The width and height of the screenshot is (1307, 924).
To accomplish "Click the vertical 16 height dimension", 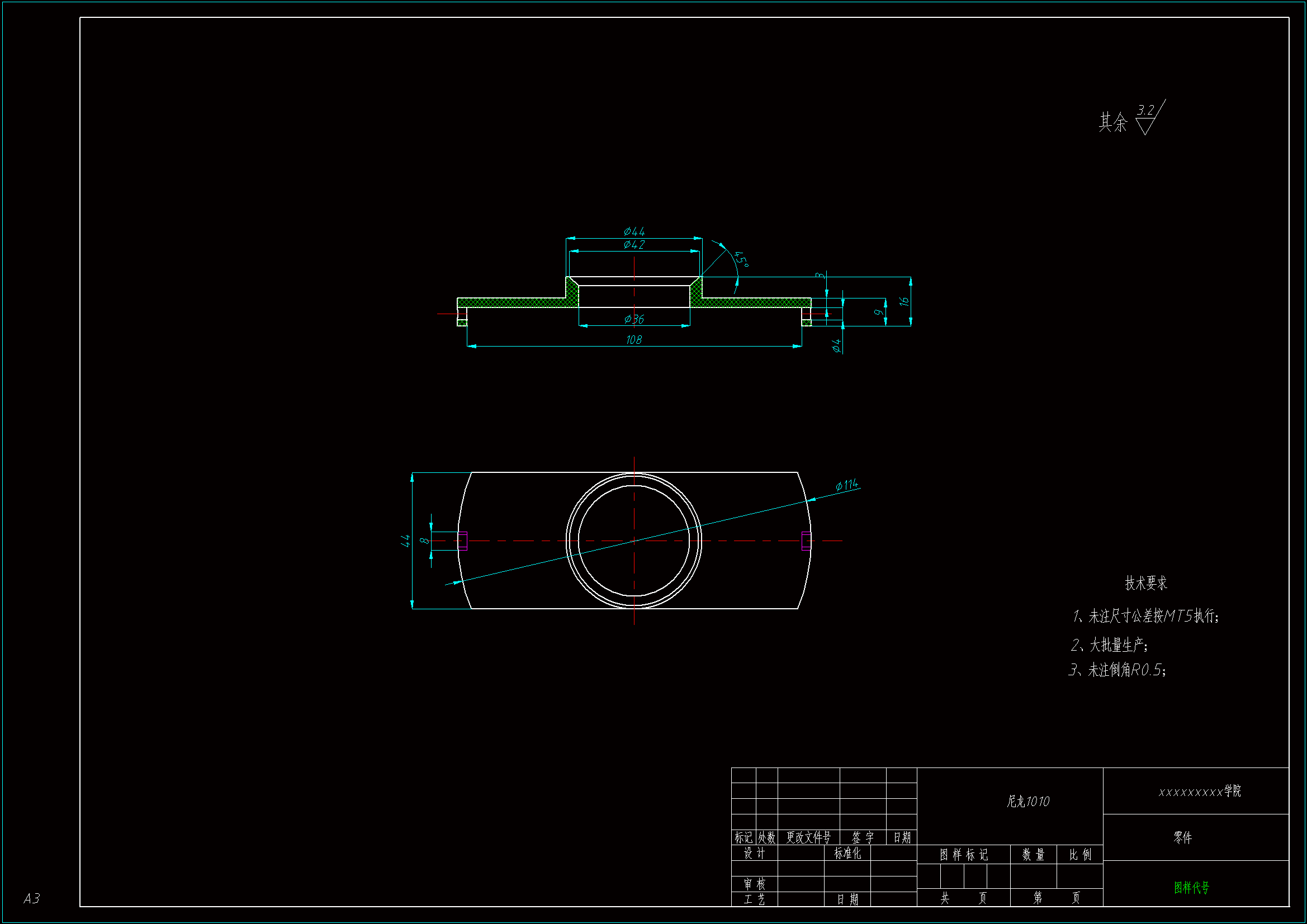I will pos(904,301).
